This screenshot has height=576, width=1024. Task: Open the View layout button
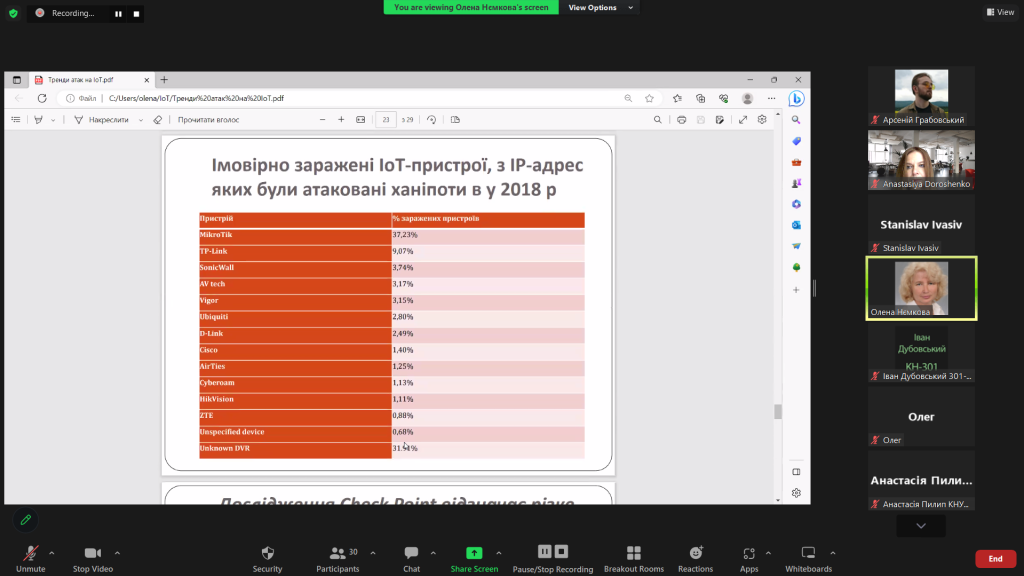pyautogui.click(x=1000, y=12)
